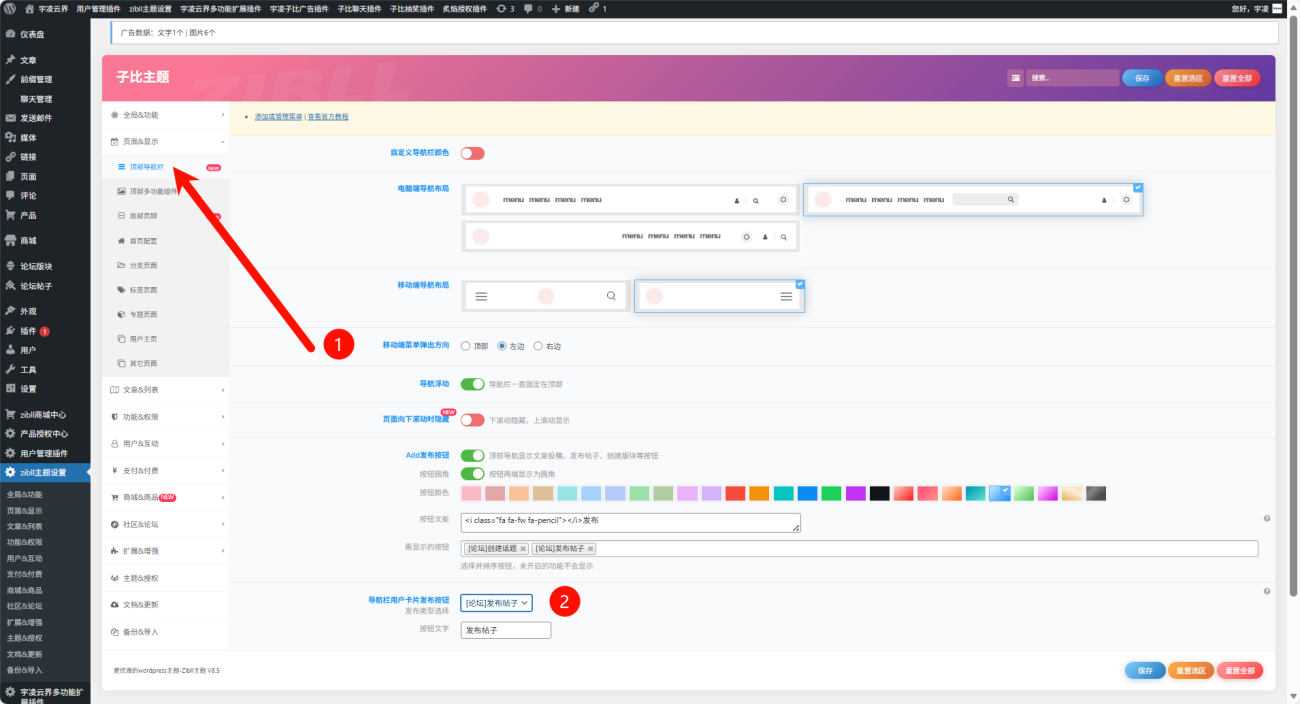Open 插件 in the WordPress sidebar

(x=28, y=331)
